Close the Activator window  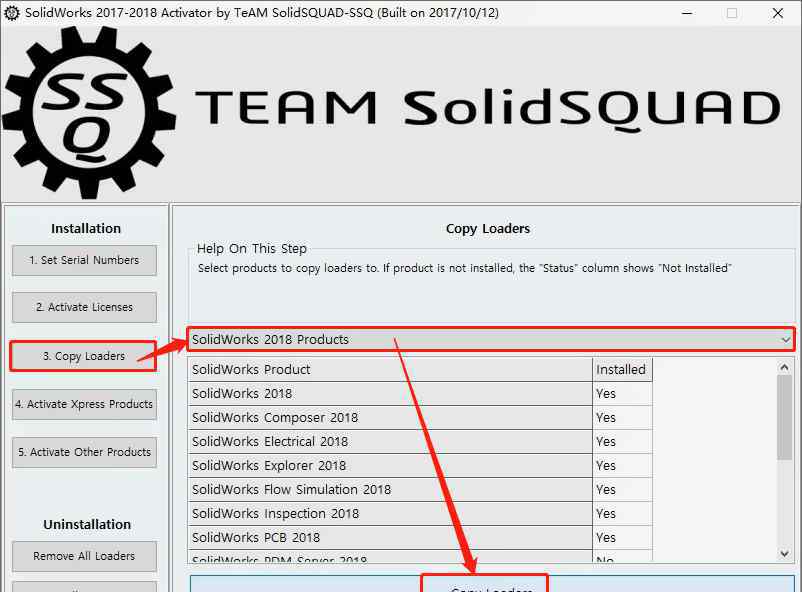[777, 13]
